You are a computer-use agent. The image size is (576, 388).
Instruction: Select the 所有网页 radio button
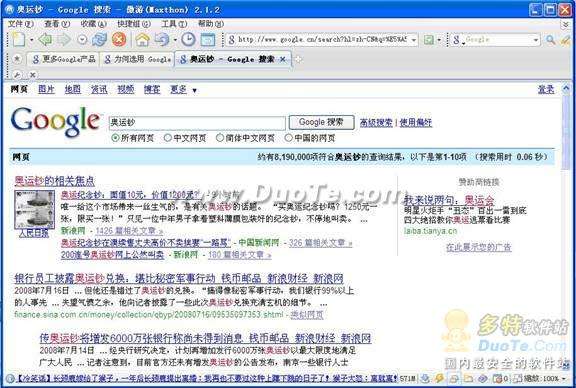click(x=115, y=138)
